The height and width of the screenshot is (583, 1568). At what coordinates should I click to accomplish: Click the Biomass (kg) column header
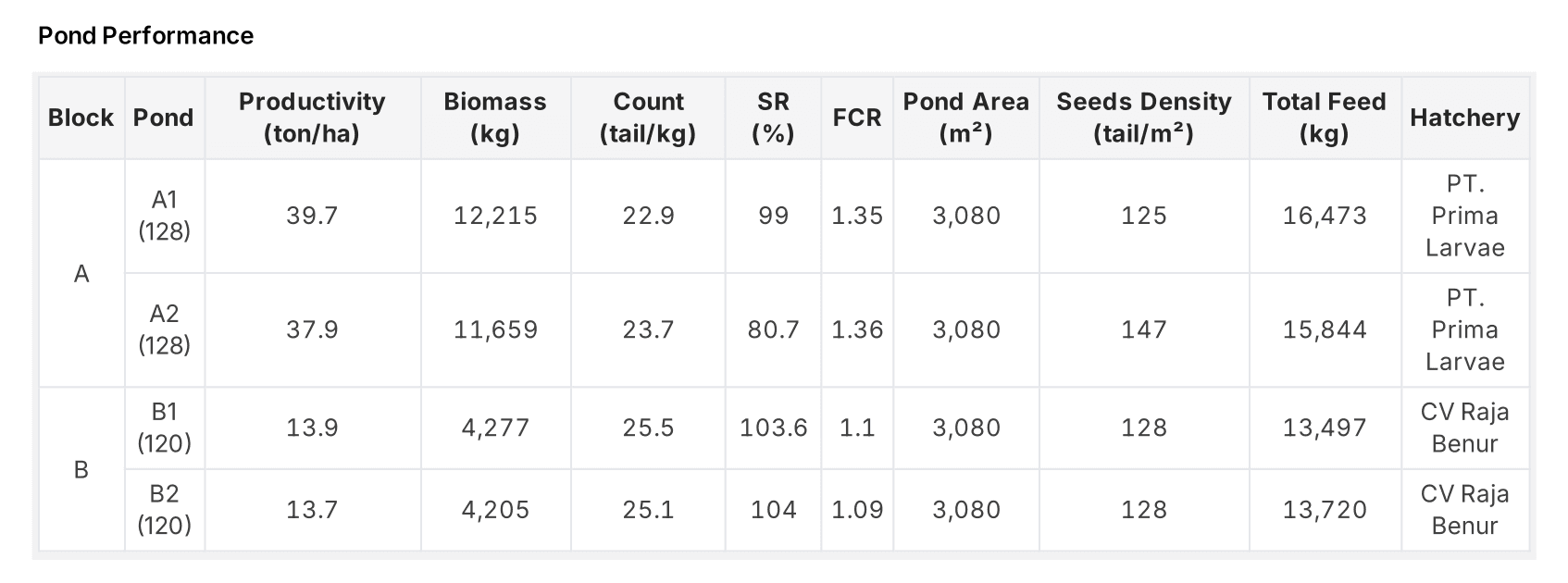[x=495, y=118]
